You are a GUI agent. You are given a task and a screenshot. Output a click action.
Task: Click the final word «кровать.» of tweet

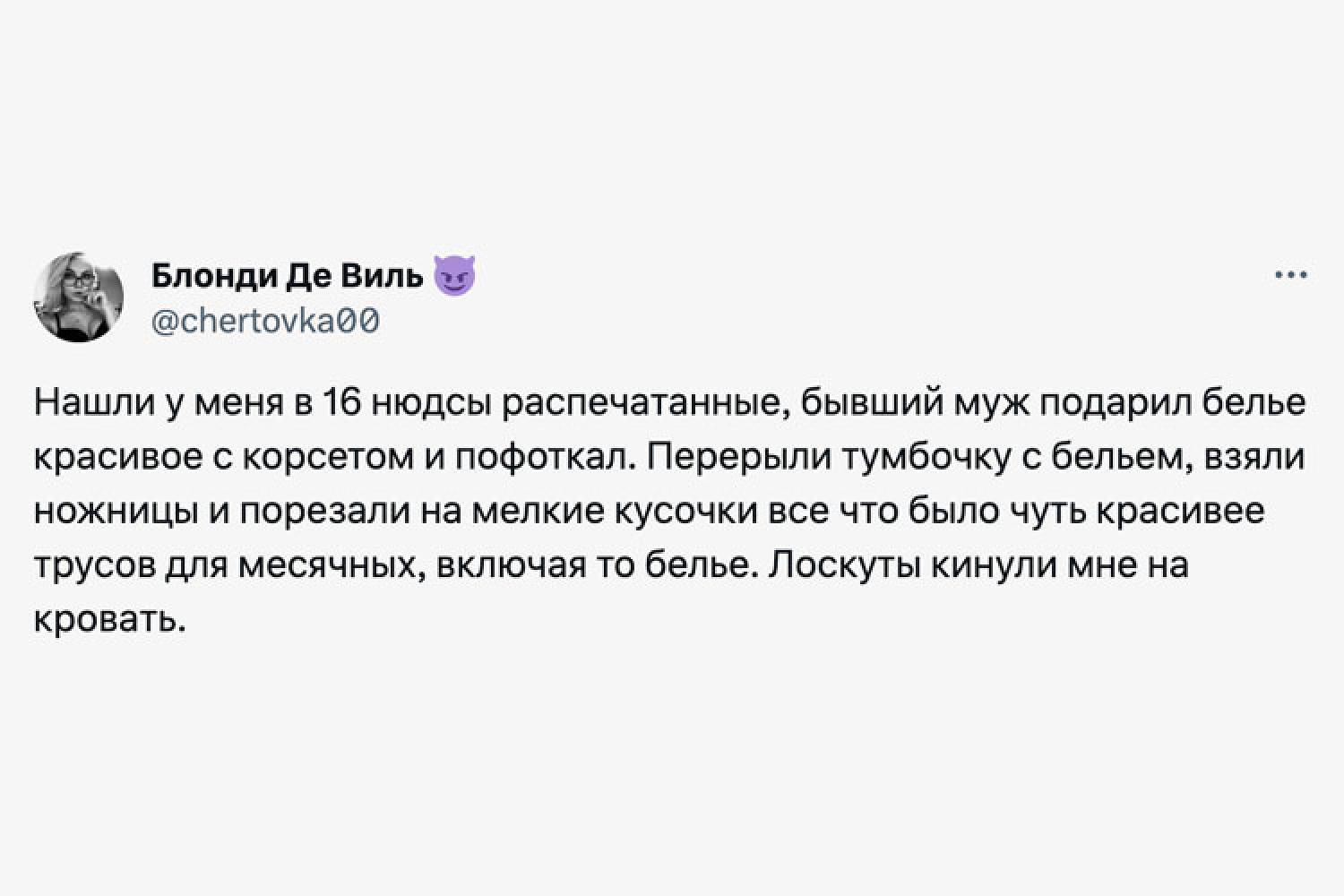coord(110,620)
